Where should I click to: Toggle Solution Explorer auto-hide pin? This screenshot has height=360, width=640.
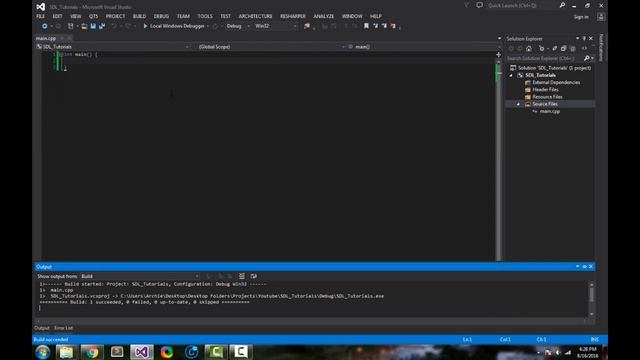point(584,38)
